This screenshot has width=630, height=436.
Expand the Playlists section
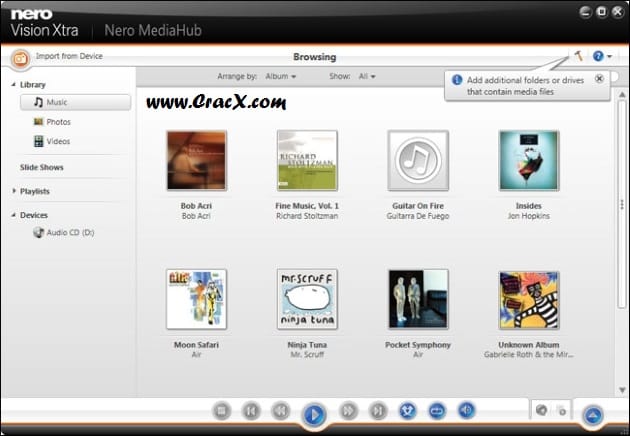pyautogui.click(x=14, y=191)
